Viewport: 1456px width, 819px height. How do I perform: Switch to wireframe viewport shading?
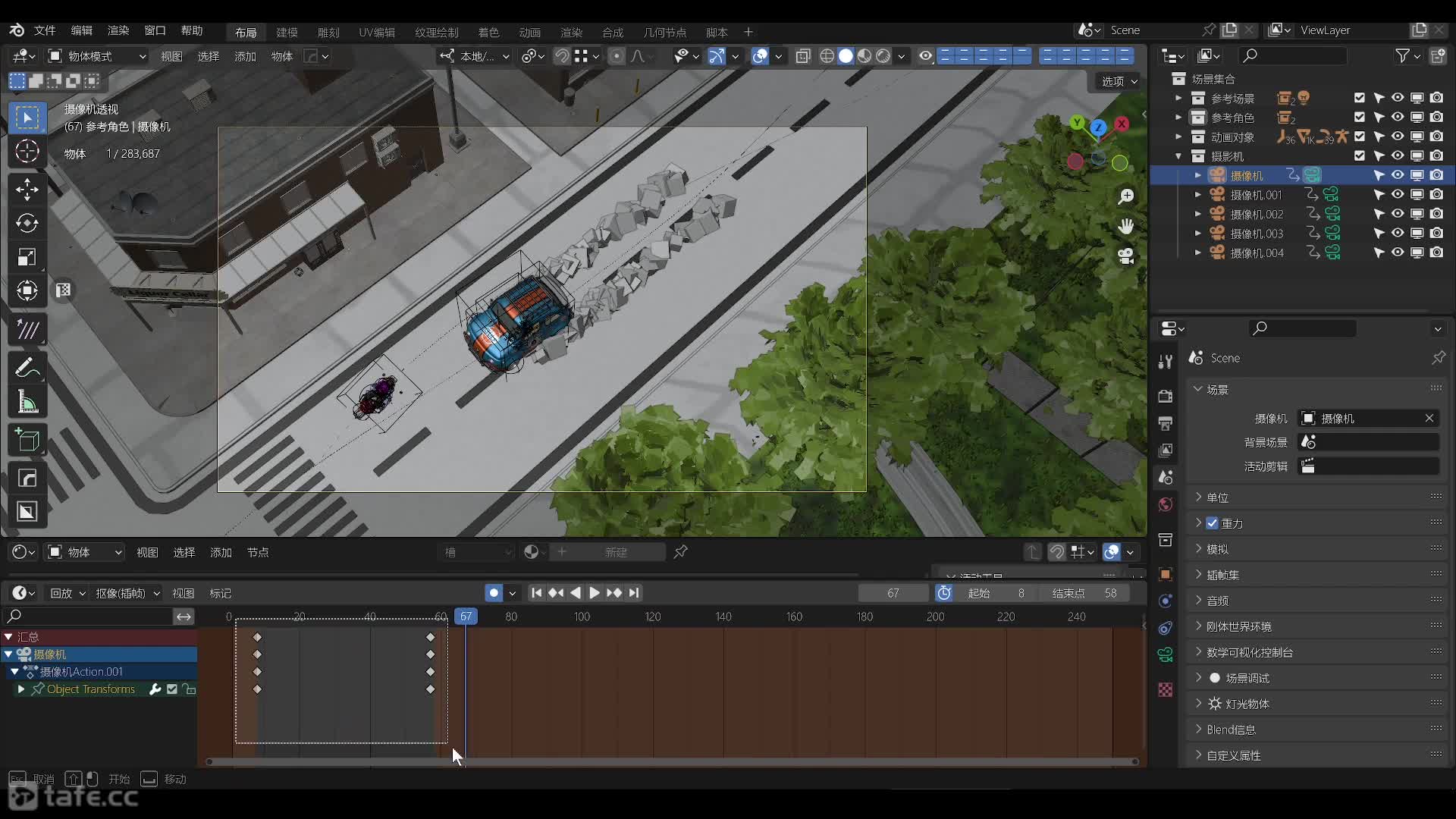click(827, 56)
